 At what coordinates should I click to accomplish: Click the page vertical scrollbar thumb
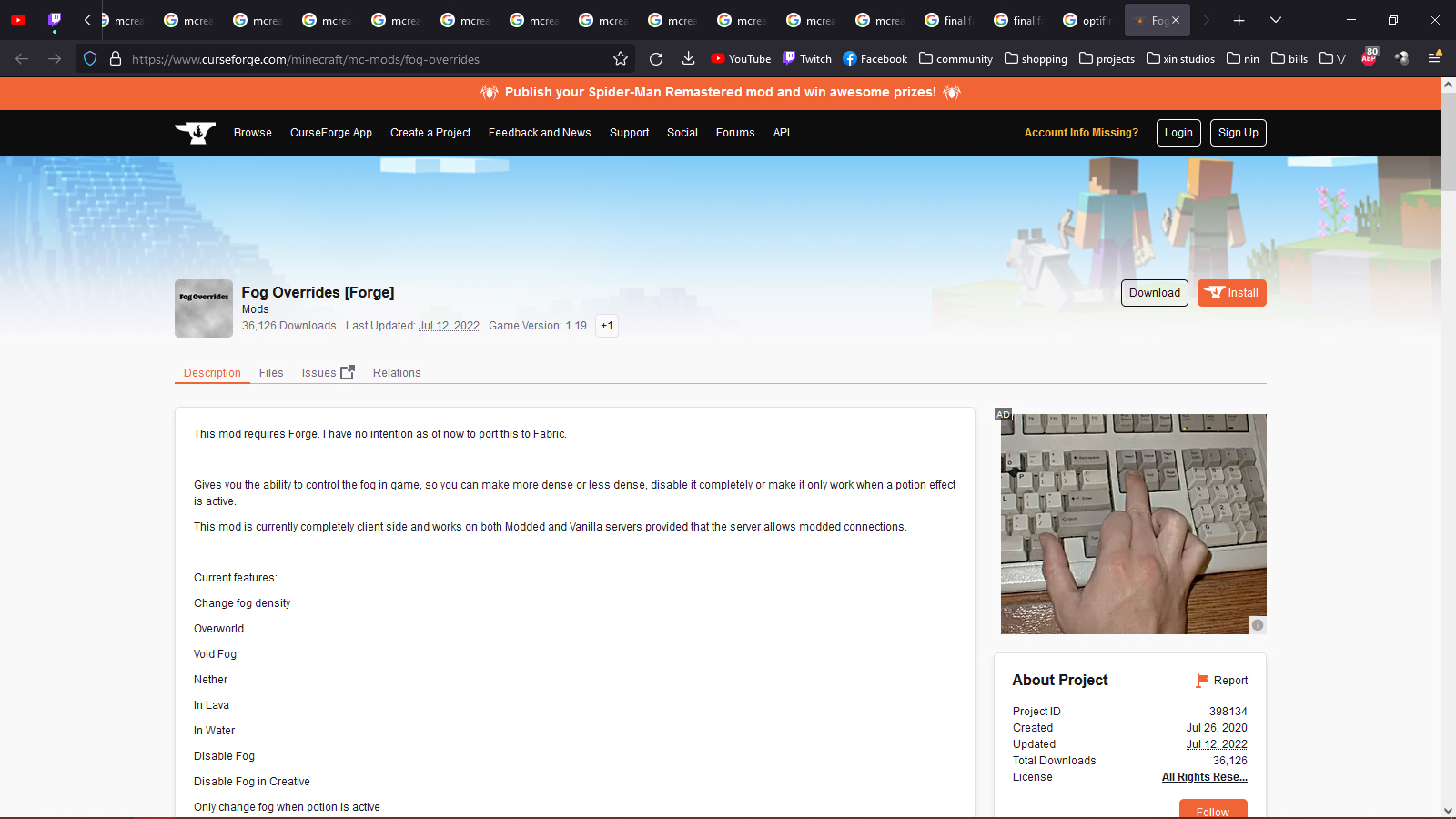(x=1448, y=141)
